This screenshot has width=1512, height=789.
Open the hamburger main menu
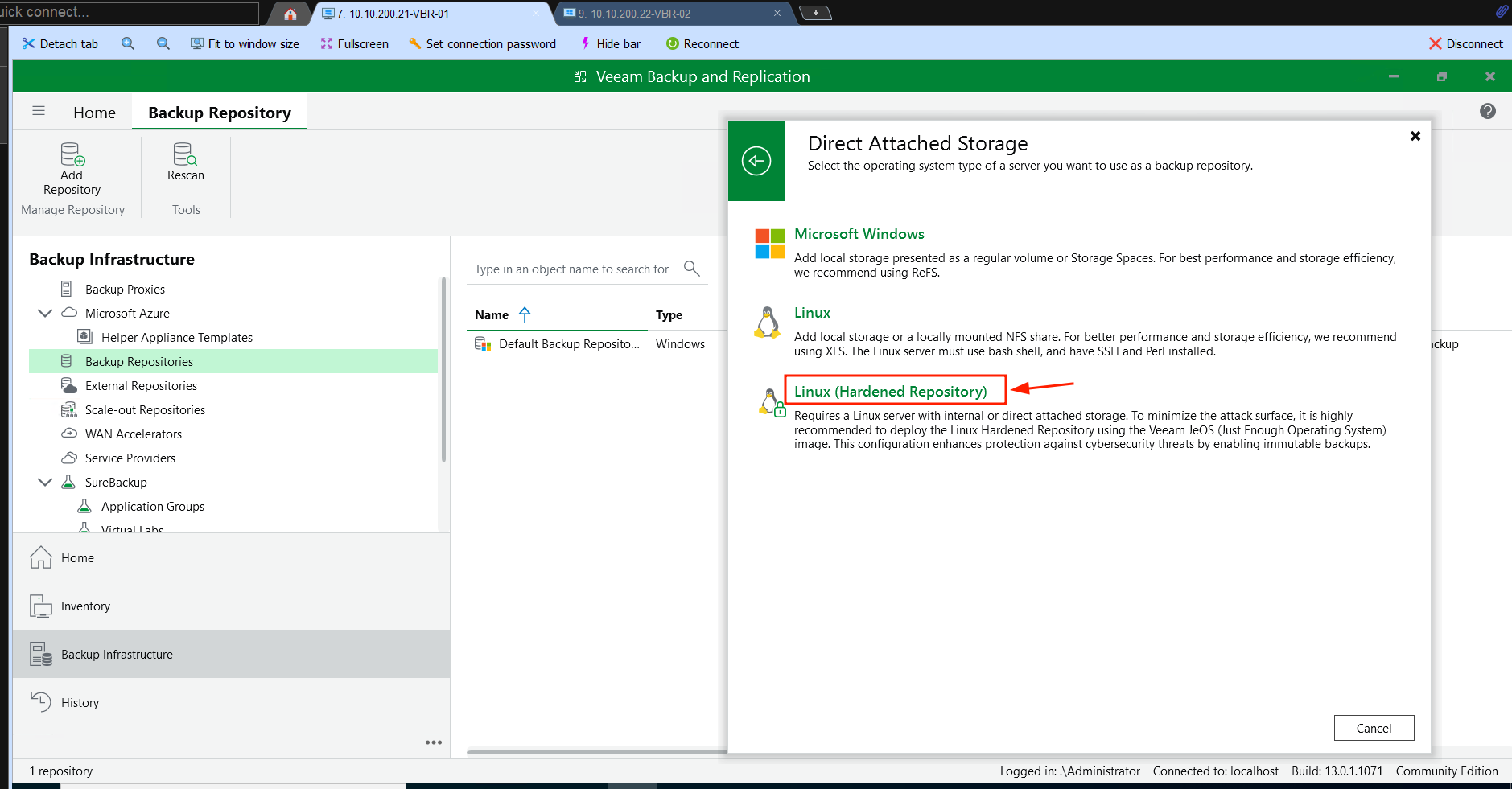tap(39, 111)
